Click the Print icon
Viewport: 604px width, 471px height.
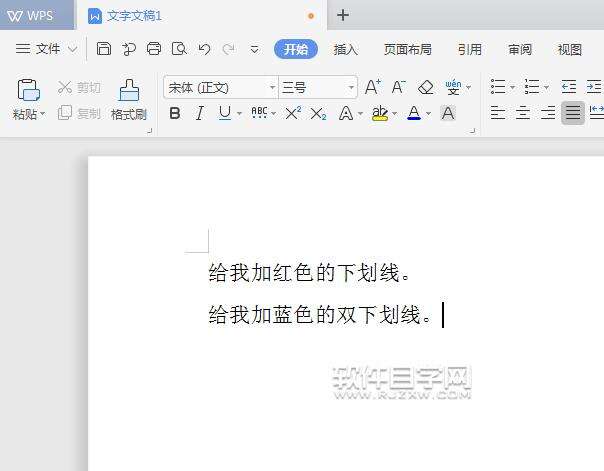(x=154, y=49)
